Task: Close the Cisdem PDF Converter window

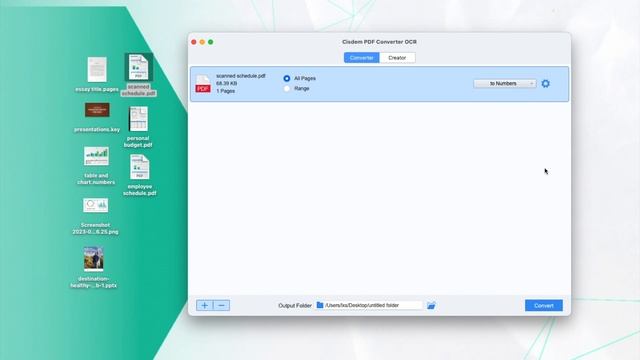Action: click(194, 42)
